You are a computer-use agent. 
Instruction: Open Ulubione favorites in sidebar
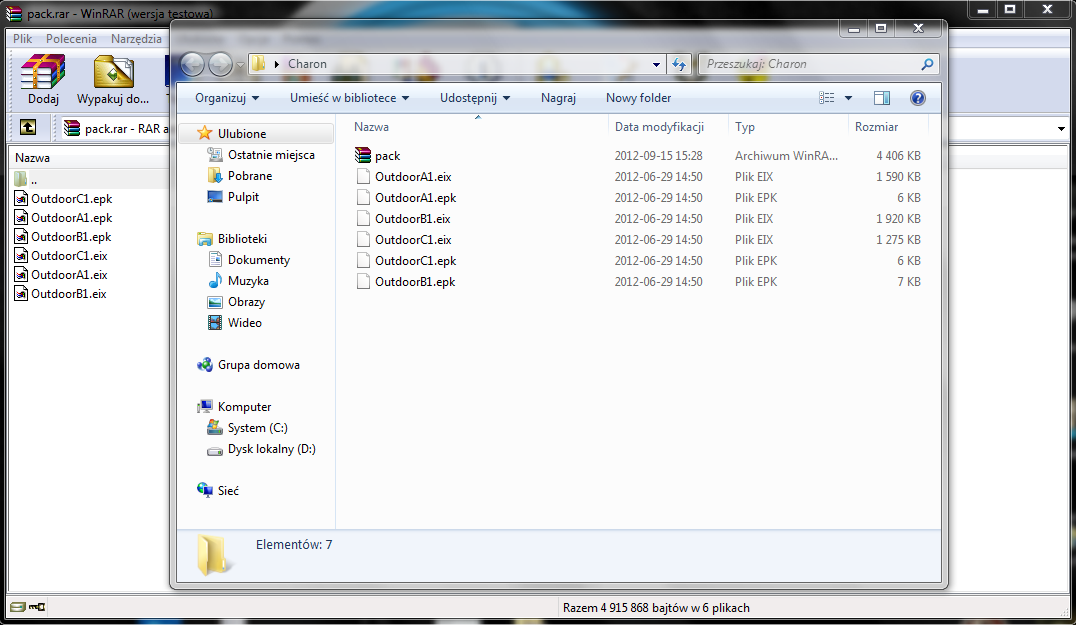[x=242, y=134]
